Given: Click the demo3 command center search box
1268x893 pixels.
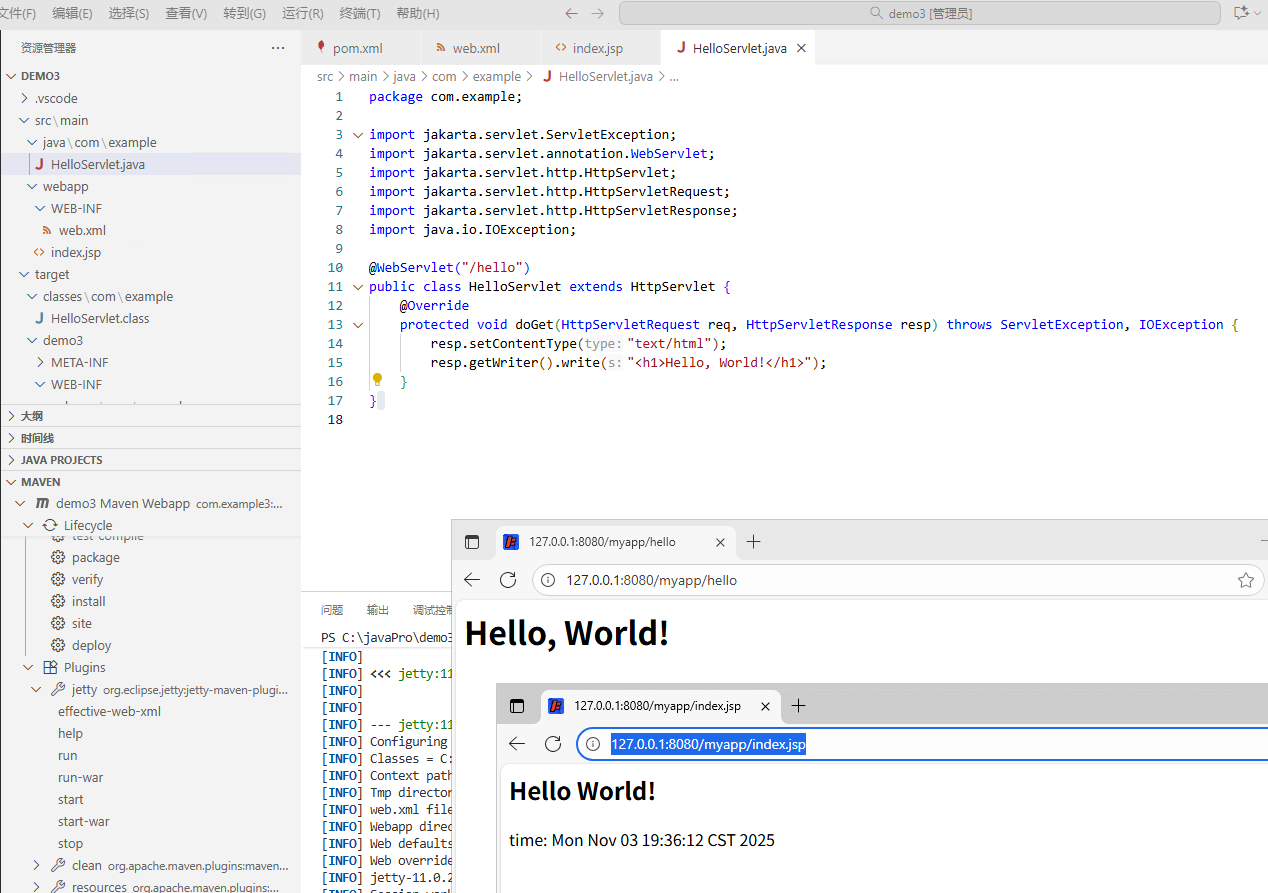Looking at the screenshot, I should click(919, 13).
